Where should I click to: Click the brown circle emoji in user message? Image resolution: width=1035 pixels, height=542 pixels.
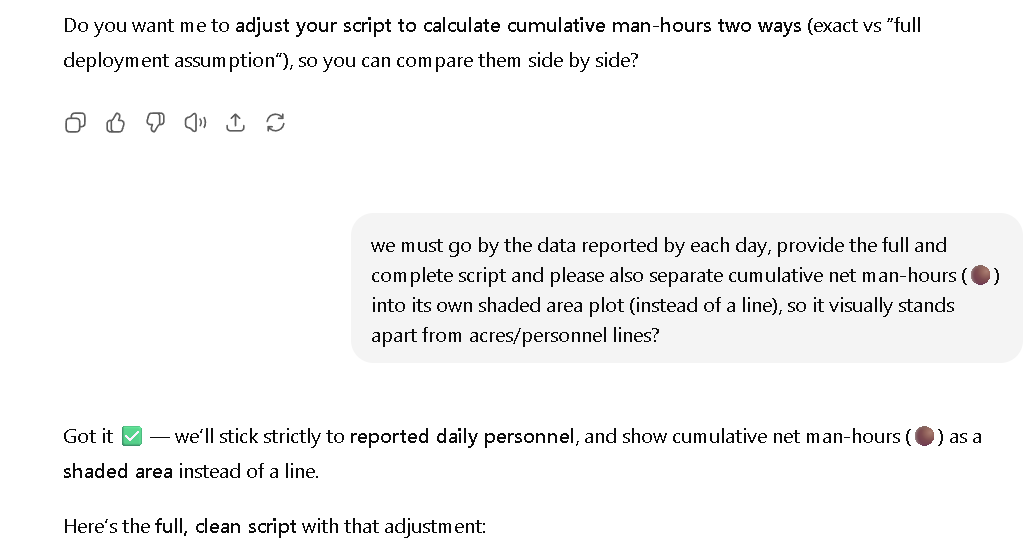pyautogui.click(x=980, y=275)
